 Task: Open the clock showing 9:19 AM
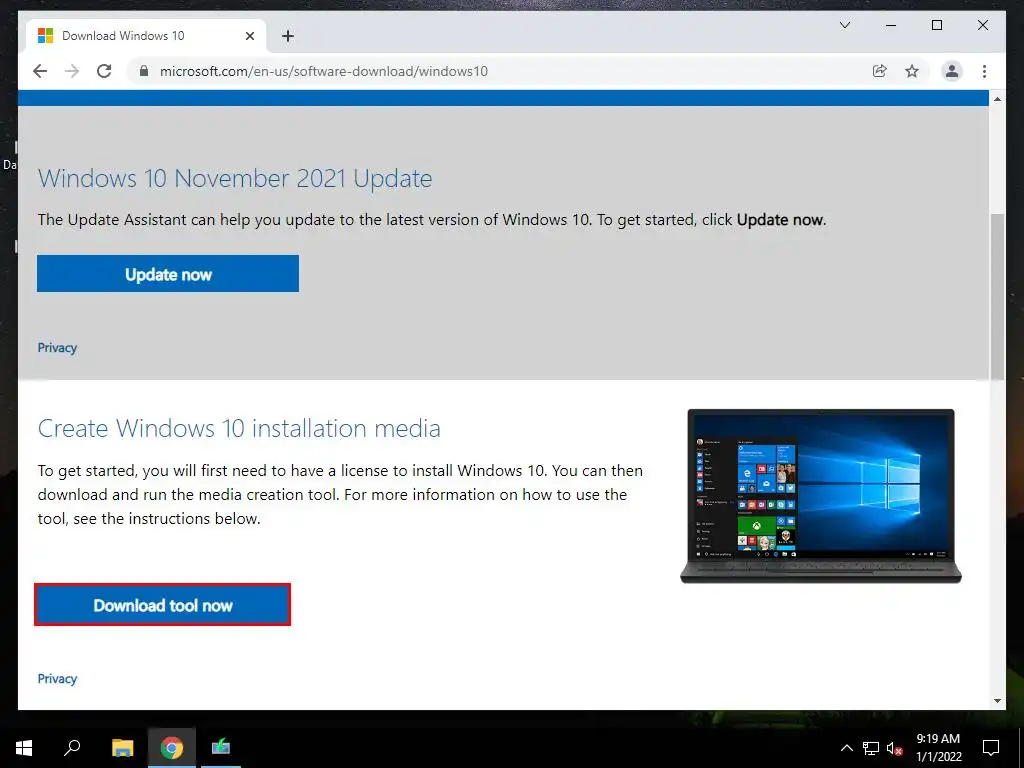click(x=938, y=748)
